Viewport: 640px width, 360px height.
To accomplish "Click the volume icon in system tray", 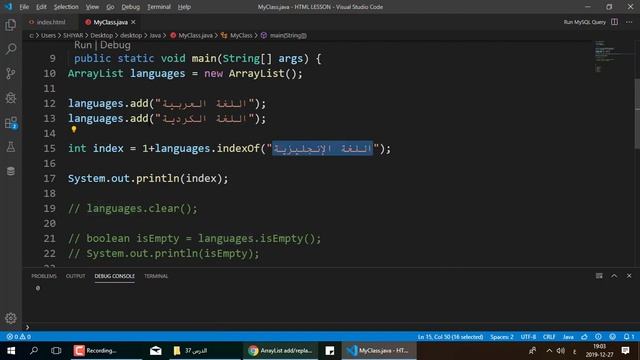I will [x=561, y=351].
